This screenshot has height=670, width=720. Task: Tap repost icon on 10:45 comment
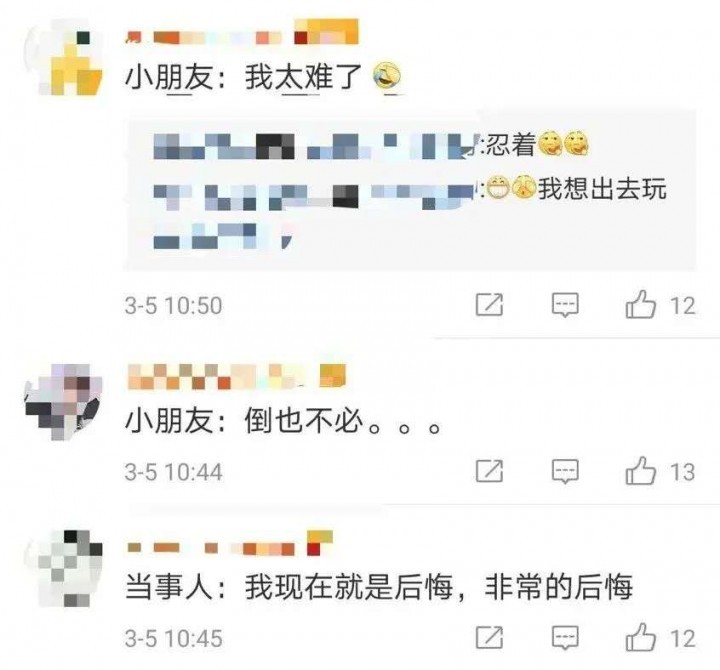click(x=489, y=637)
